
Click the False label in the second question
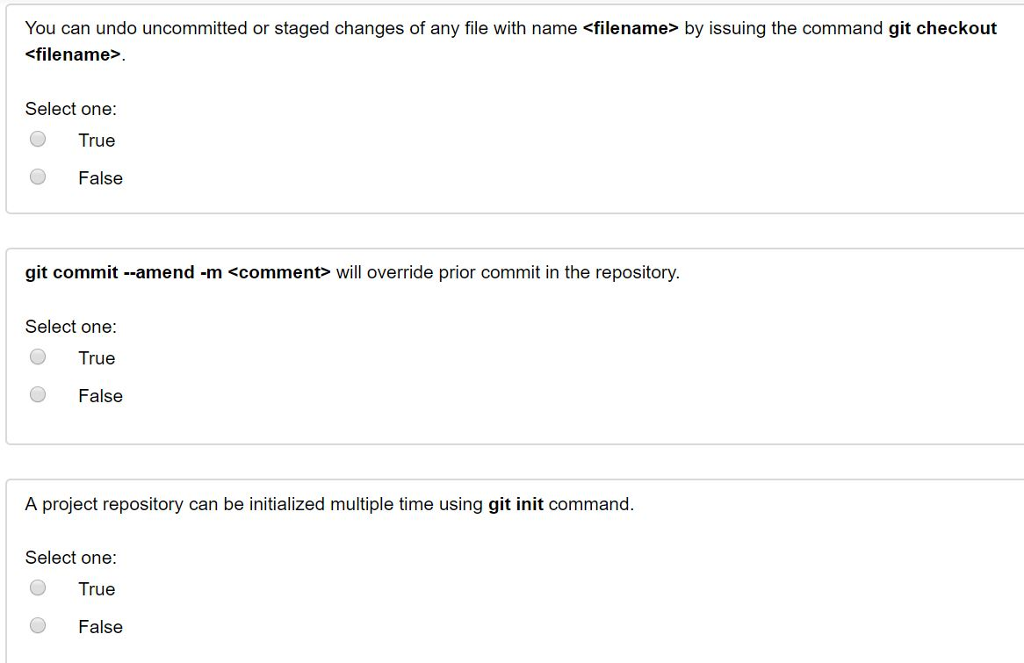(100, 395)
